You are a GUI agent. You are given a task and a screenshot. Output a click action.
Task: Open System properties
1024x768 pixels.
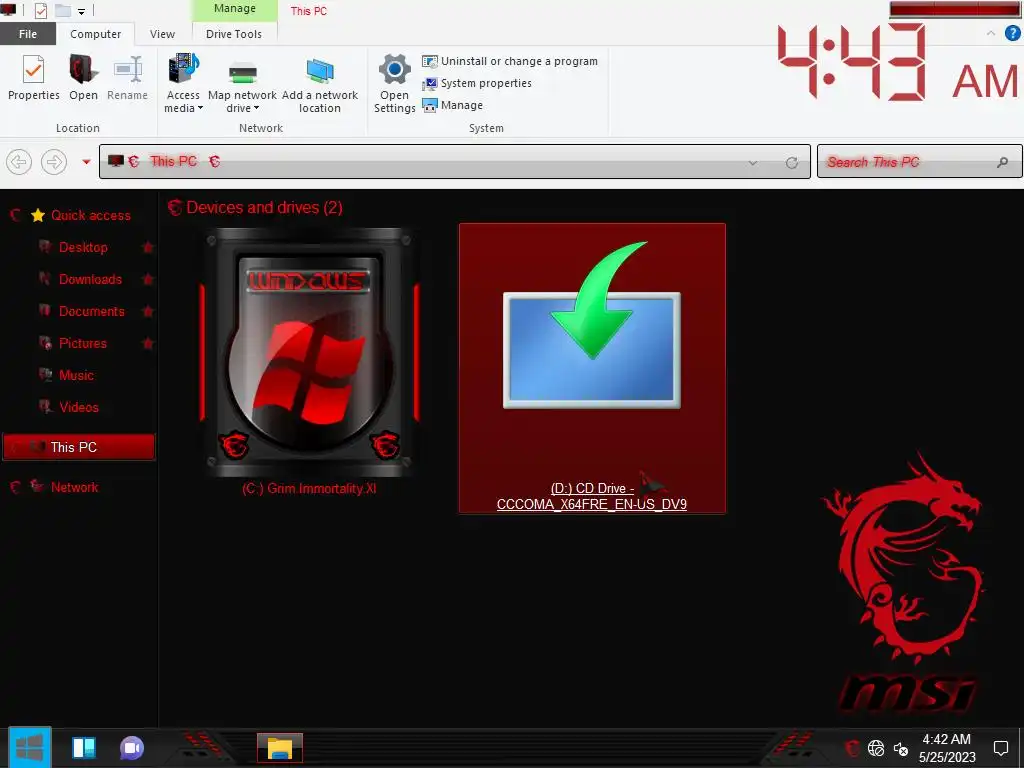point(477,83)
